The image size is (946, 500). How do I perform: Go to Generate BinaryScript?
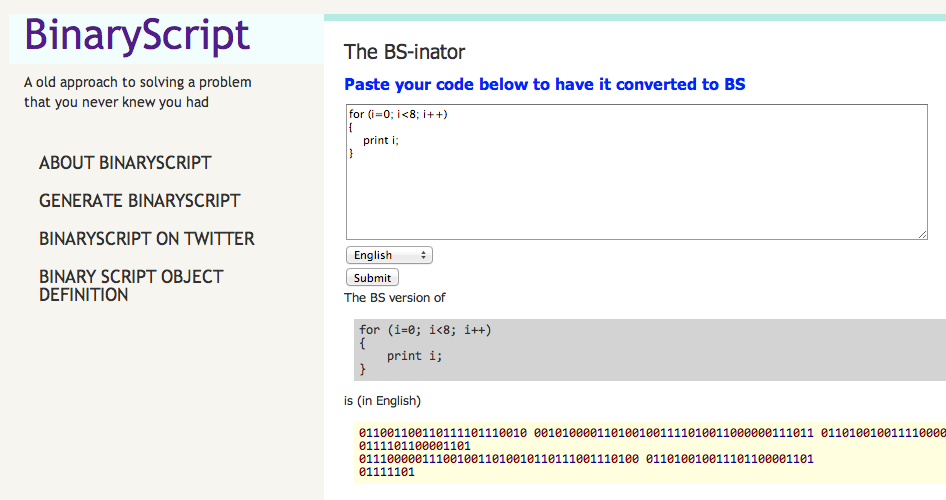[x=139, y=201]
